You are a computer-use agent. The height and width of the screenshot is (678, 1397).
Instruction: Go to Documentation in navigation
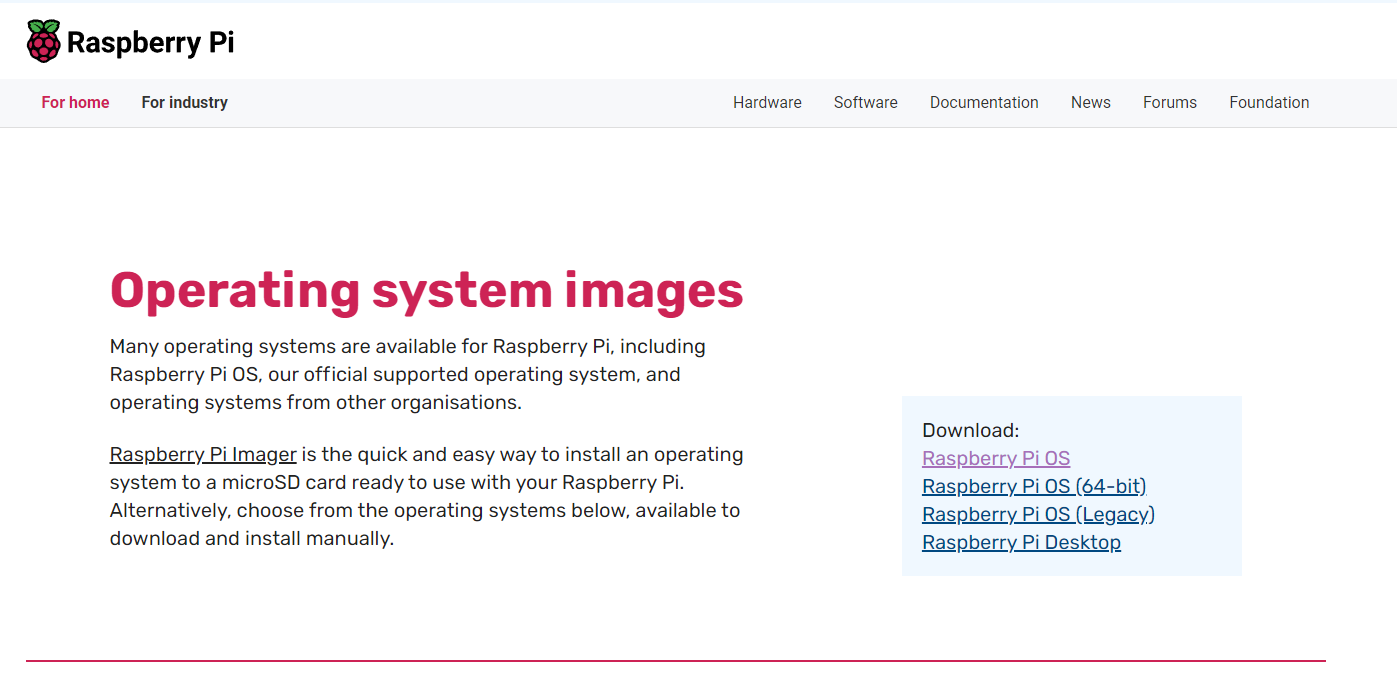984,102
